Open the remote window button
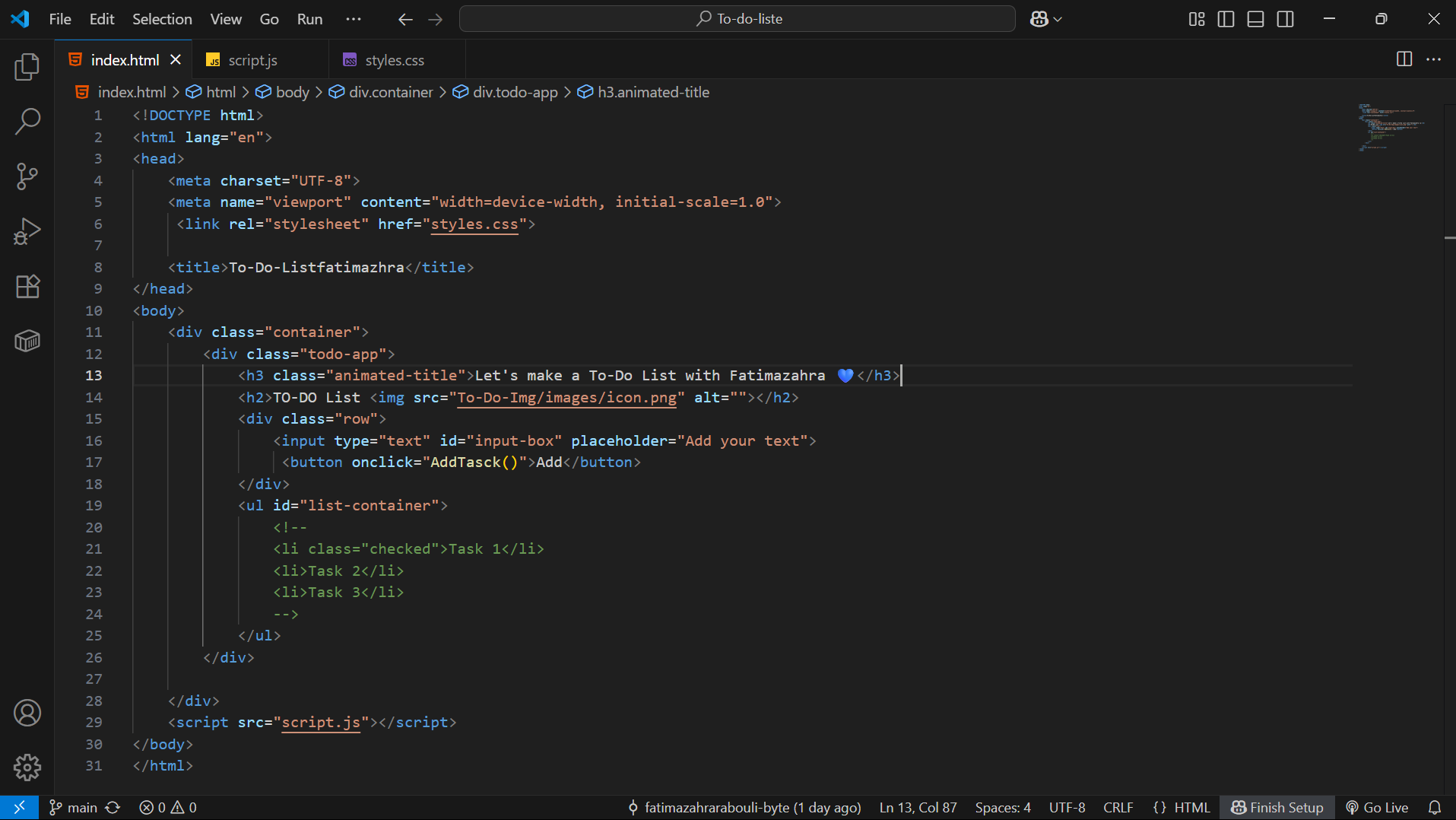This screenshot has height=820, width=1456. click(19, 807)
